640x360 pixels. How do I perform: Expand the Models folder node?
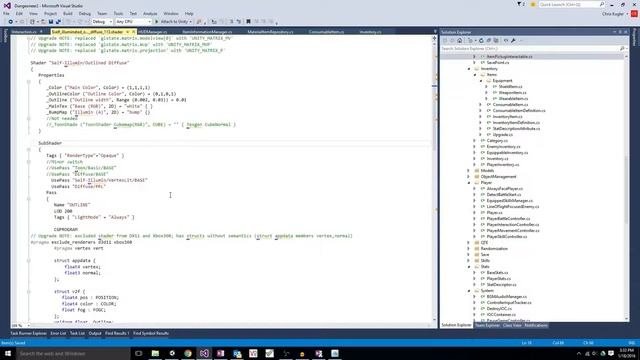point(469,171)
